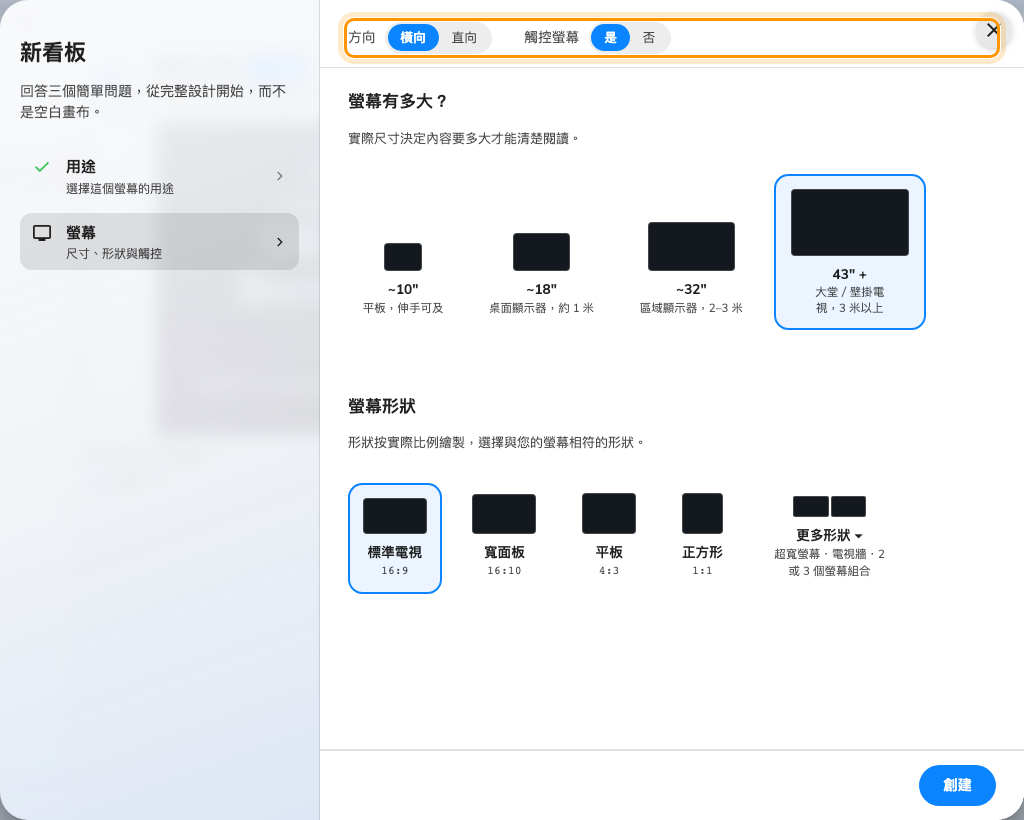Click the text 超寬螢幕・電視牆・2 或 3 個螢幕組合
Image resolution: width=1024 pixels, height=820 pixels.
point(829,563)
